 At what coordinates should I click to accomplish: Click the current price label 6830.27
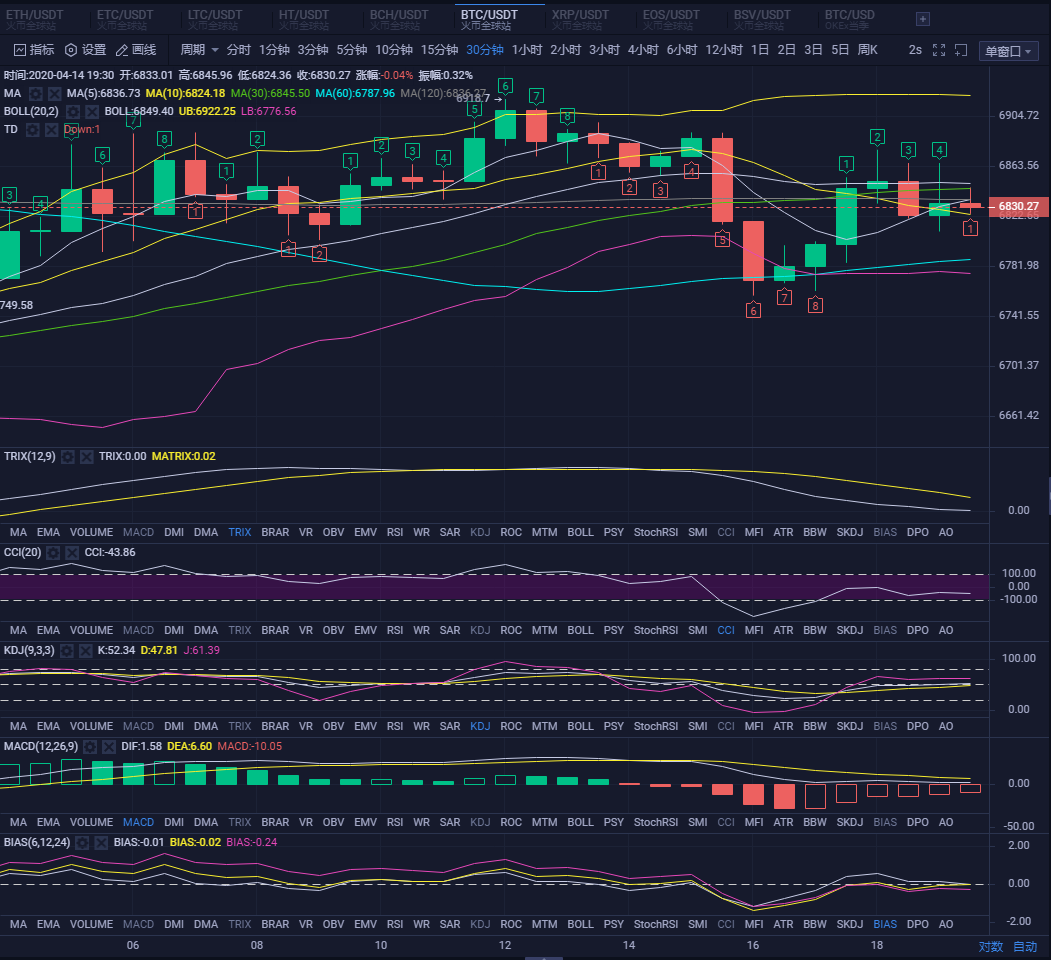coord(1017,206)
